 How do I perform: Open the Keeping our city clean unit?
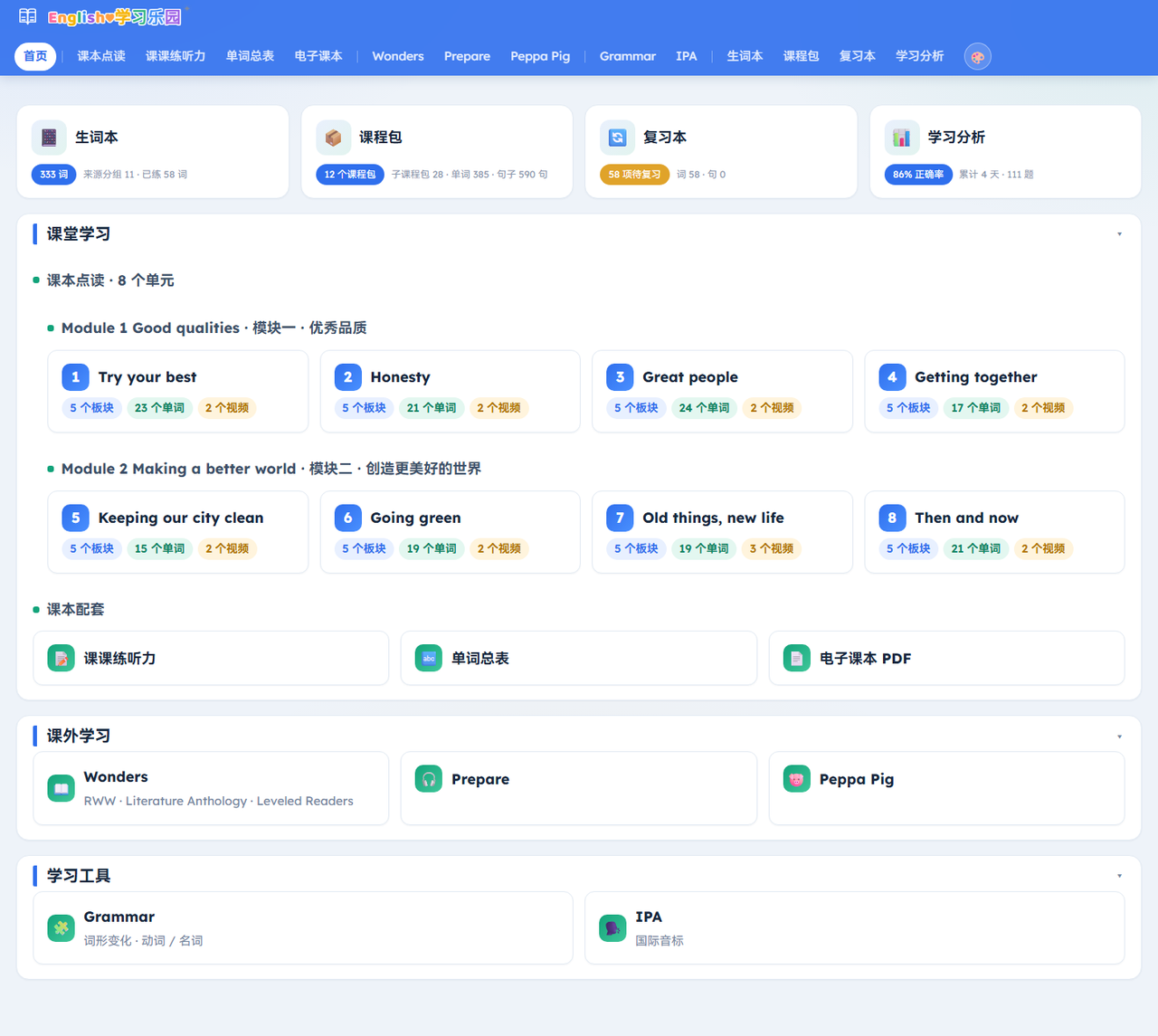click(177, 532)
